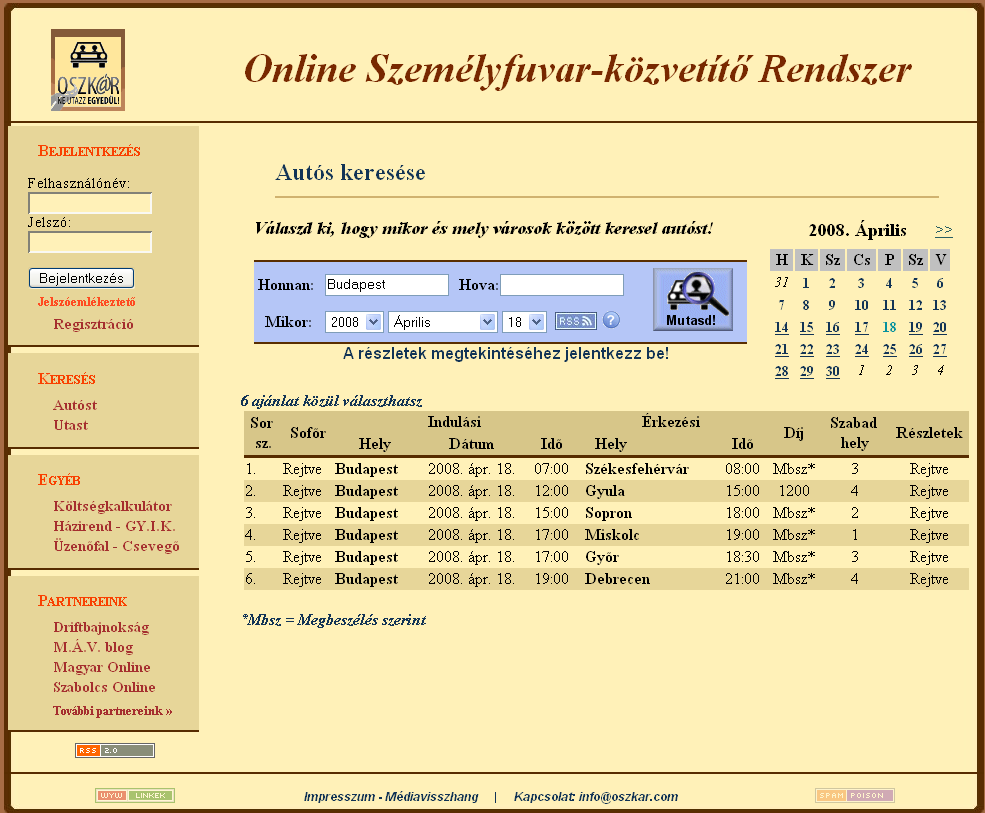Click the Spam Poison footer badge
The height and width of the screenshot is (813, 985).
(x=855, y=795)
